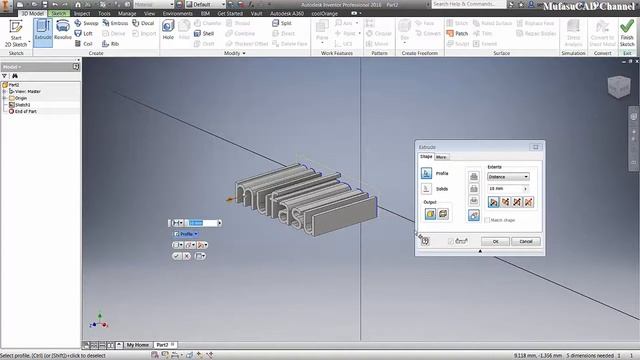This screenshot has width=640, height=360.
Task: Choose Intersect operation in Extrude dialog
Action: coord(473,201)
